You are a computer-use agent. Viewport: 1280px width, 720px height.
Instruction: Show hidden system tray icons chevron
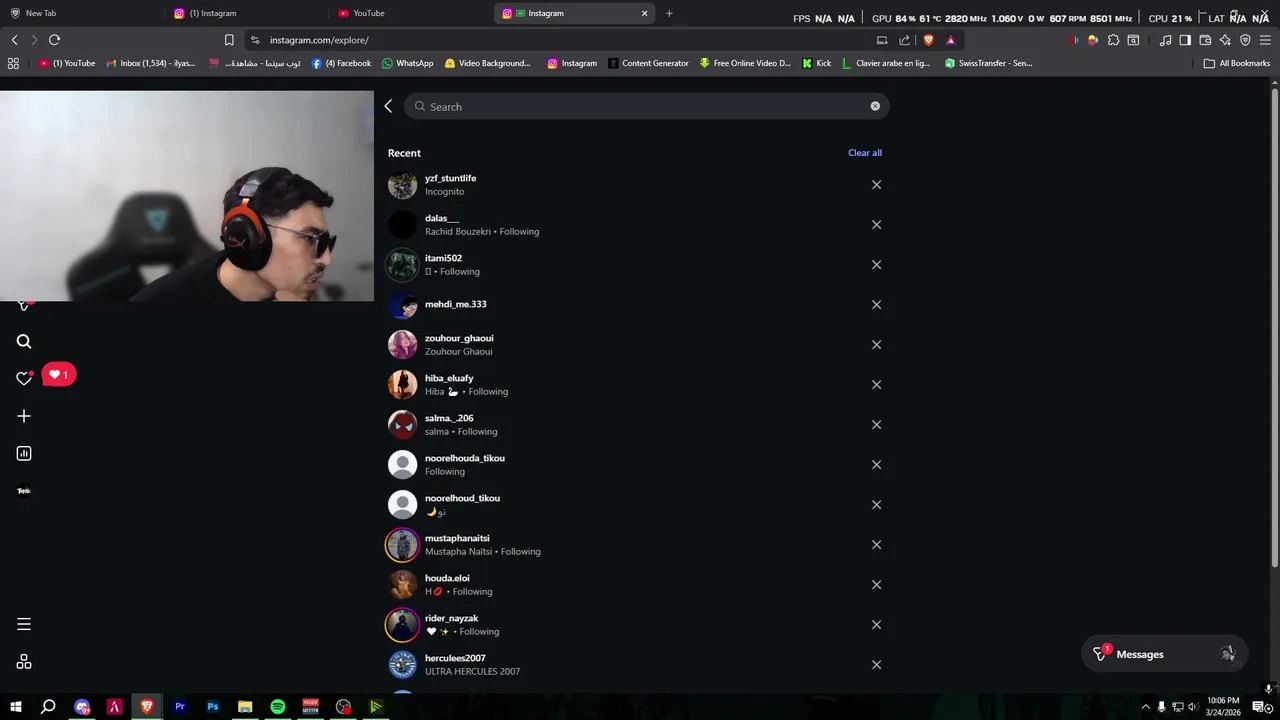point(1145,707)
